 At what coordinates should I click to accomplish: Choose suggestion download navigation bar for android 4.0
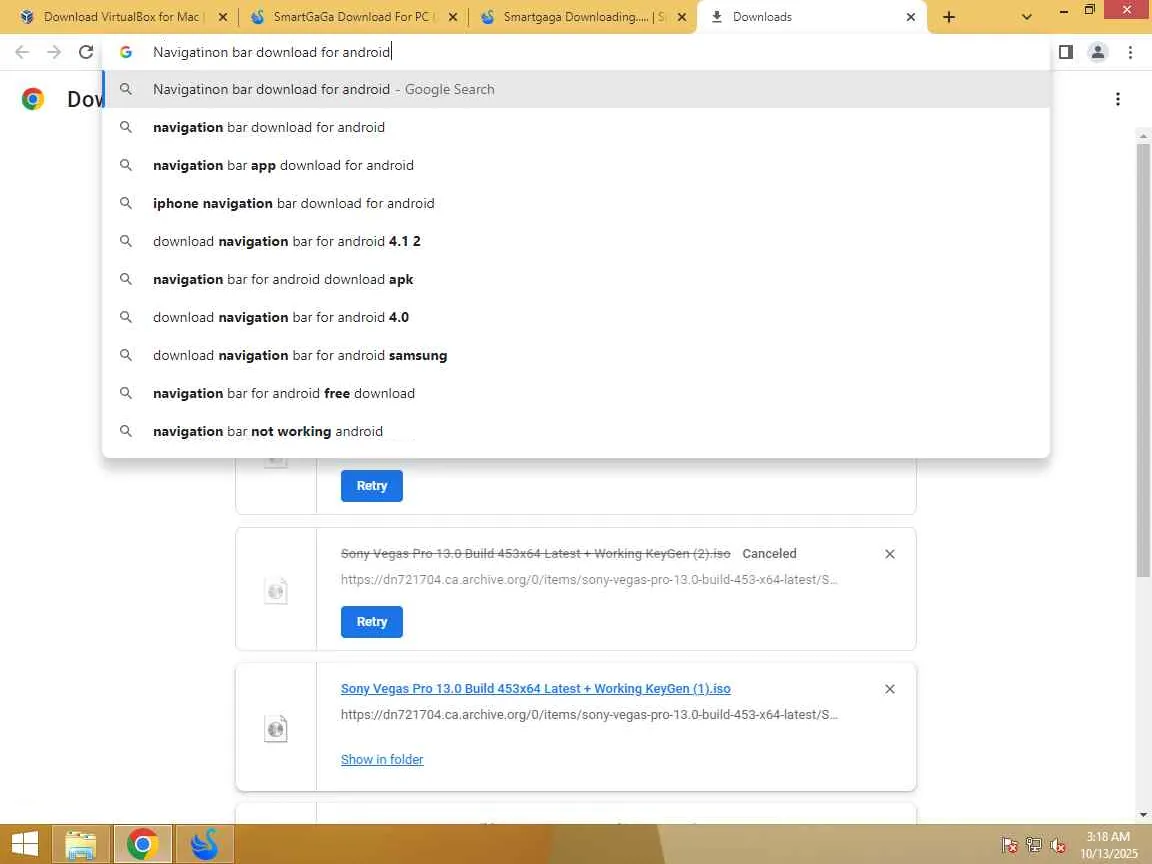576,317
